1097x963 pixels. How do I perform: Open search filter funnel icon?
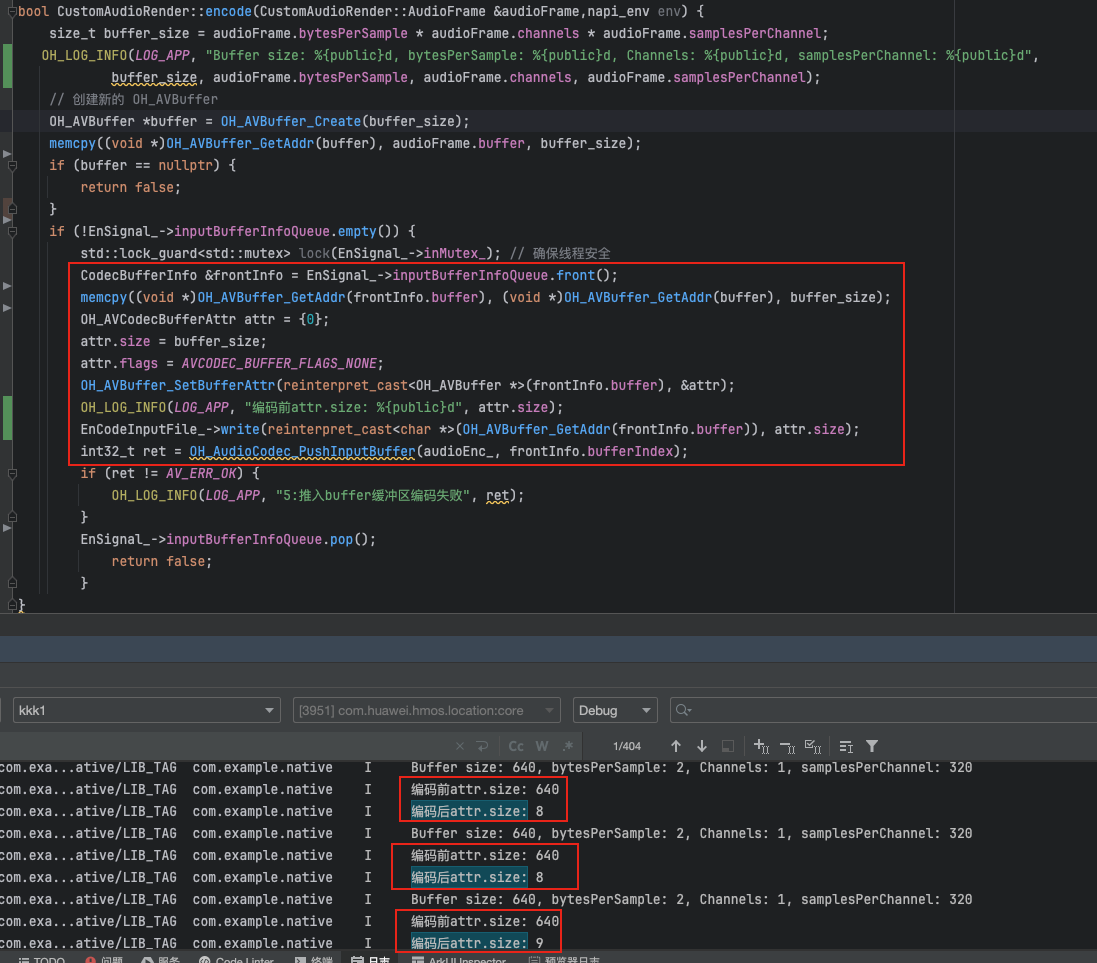point(872,746)
